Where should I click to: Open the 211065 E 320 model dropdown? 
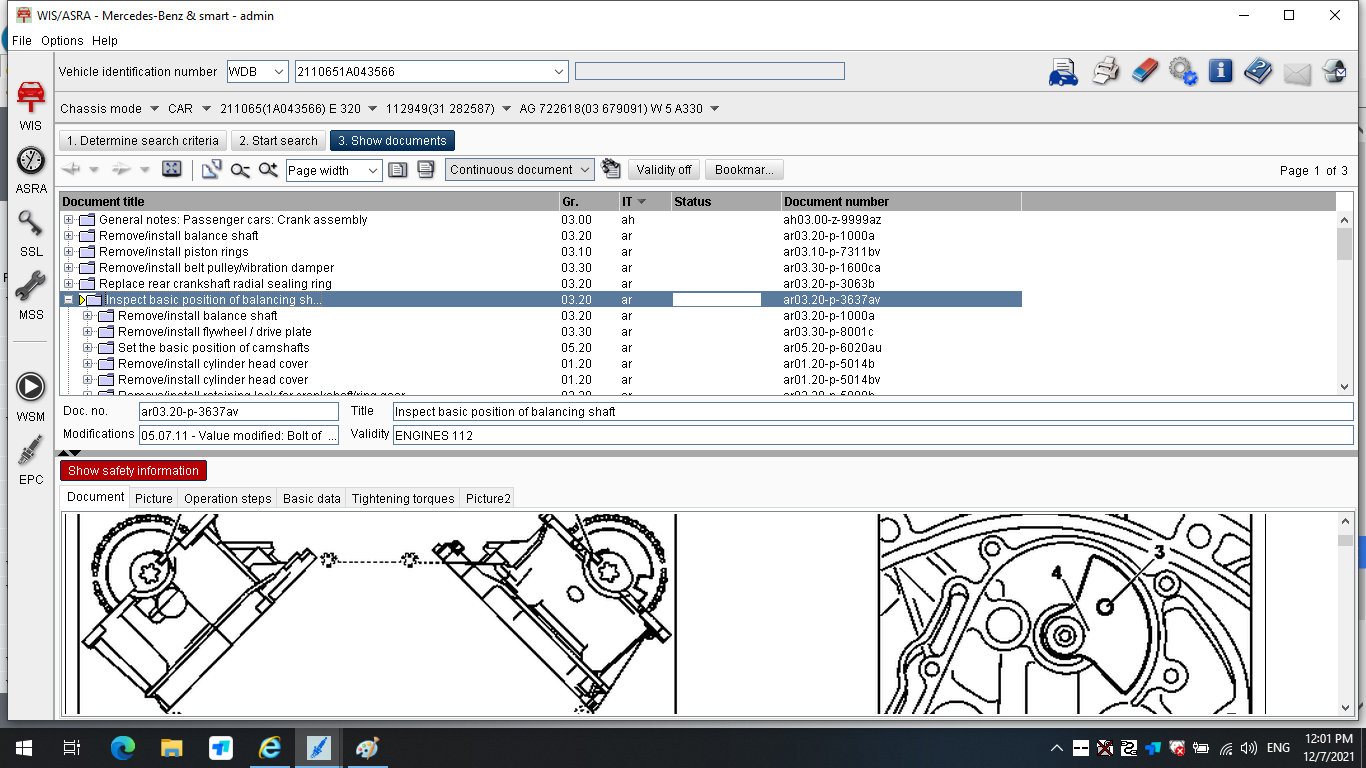tap(372, 108)
